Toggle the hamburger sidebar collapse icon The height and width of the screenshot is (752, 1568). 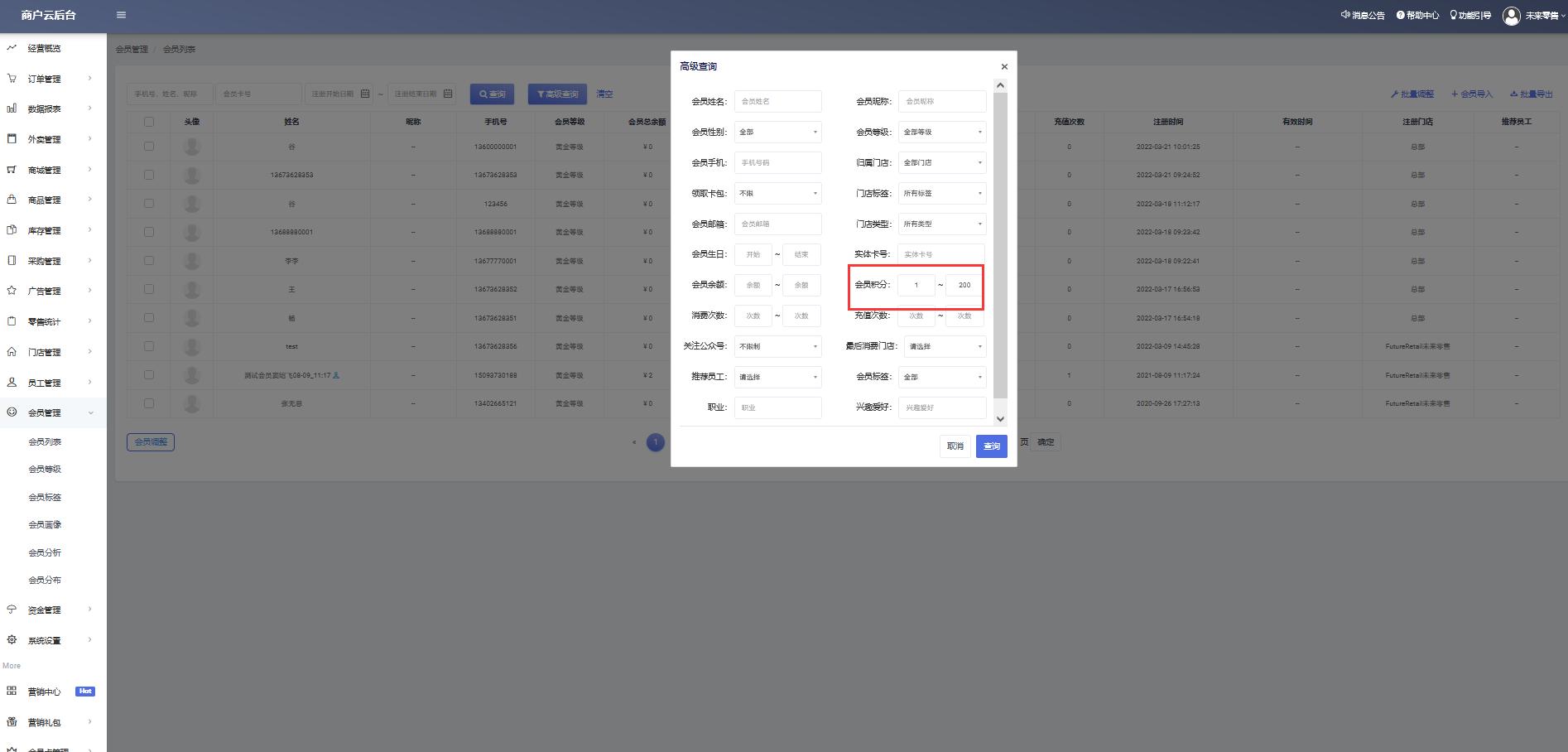[x=122, y=15]
